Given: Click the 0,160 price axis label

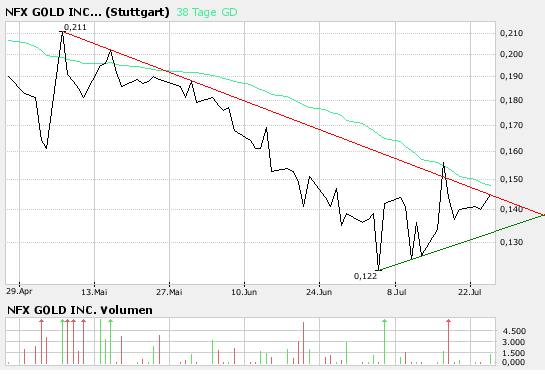Looking at the screenshot, I should click(511, 151).
